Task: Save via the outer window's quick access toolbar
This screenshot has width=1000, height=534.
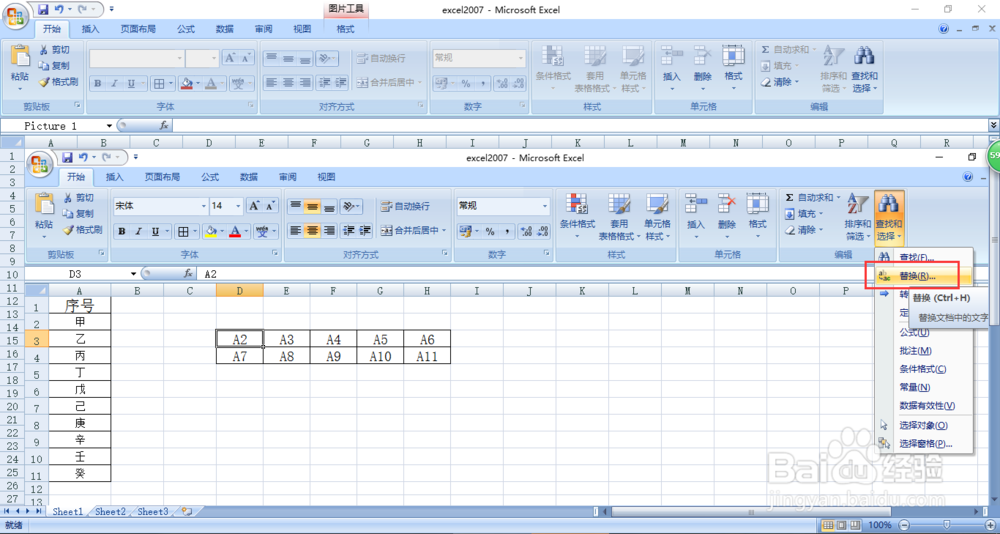Action: (x=43, y=10)
